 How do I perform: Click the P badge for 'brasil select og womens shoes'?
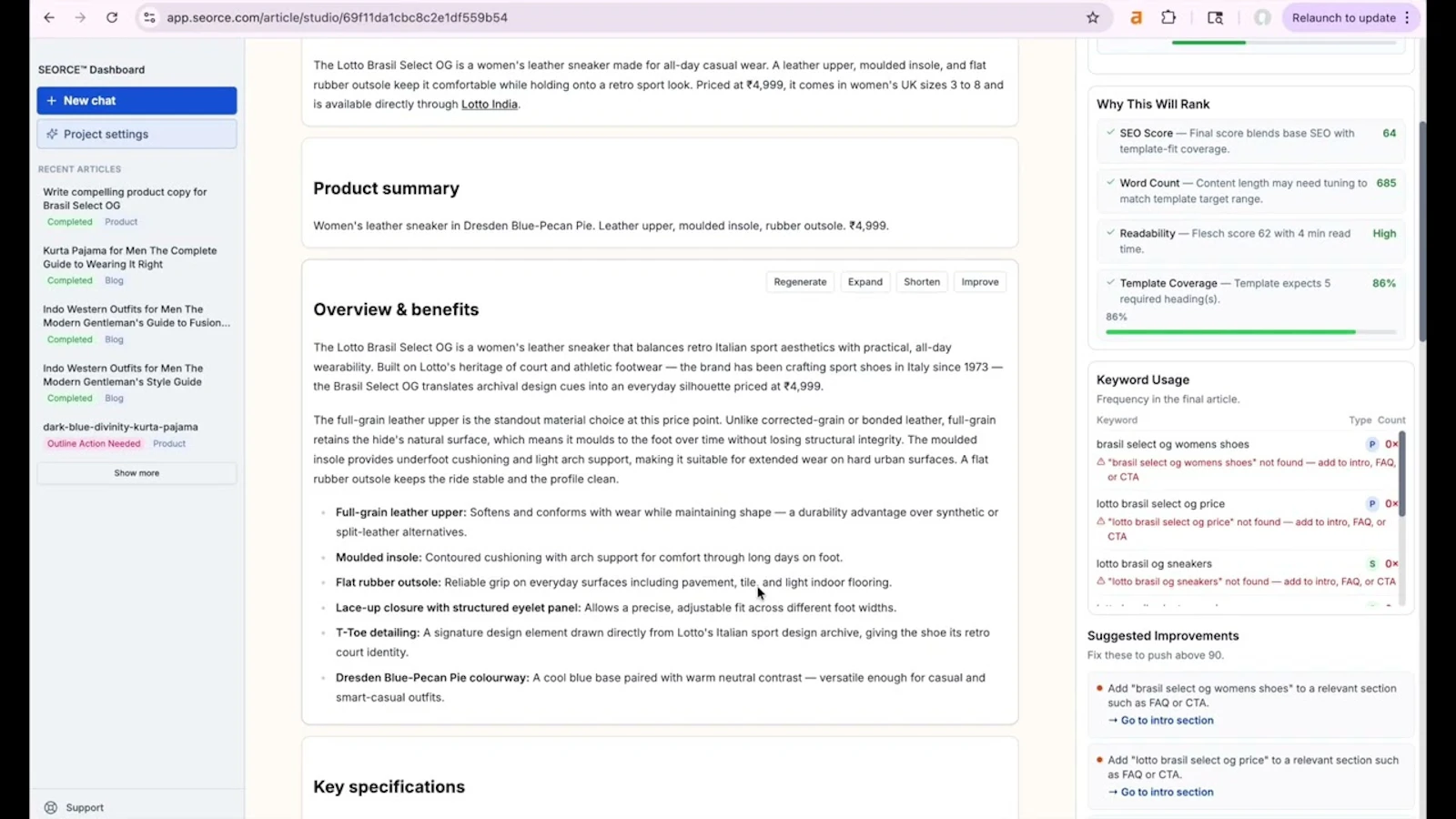pos(1372,444)
